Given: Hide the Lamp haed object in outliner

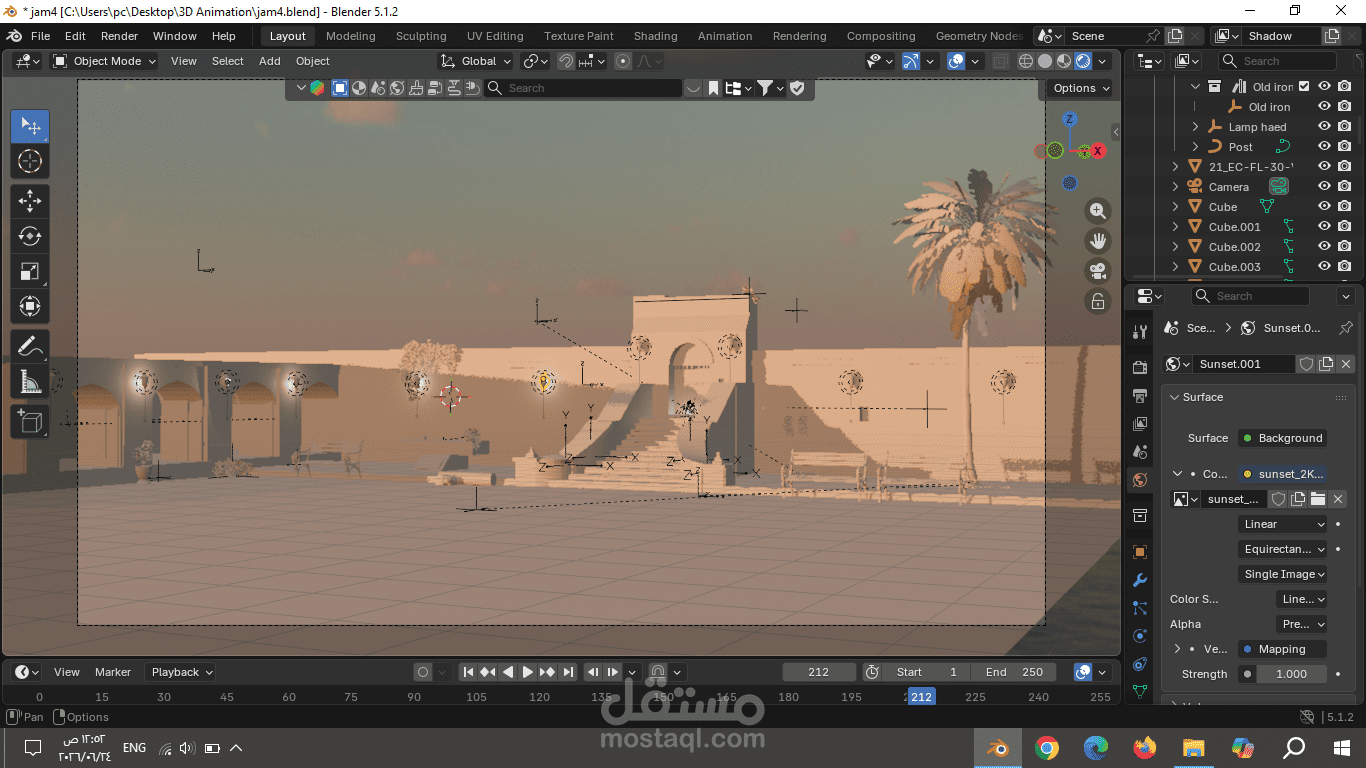Looking at the screenshot, I should [1324, 127].
